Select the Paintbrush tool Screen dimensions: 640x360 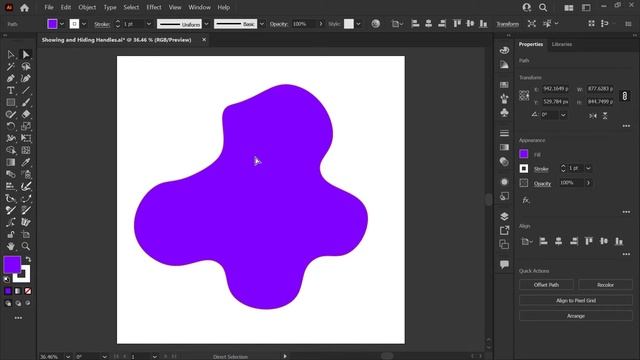26,102
